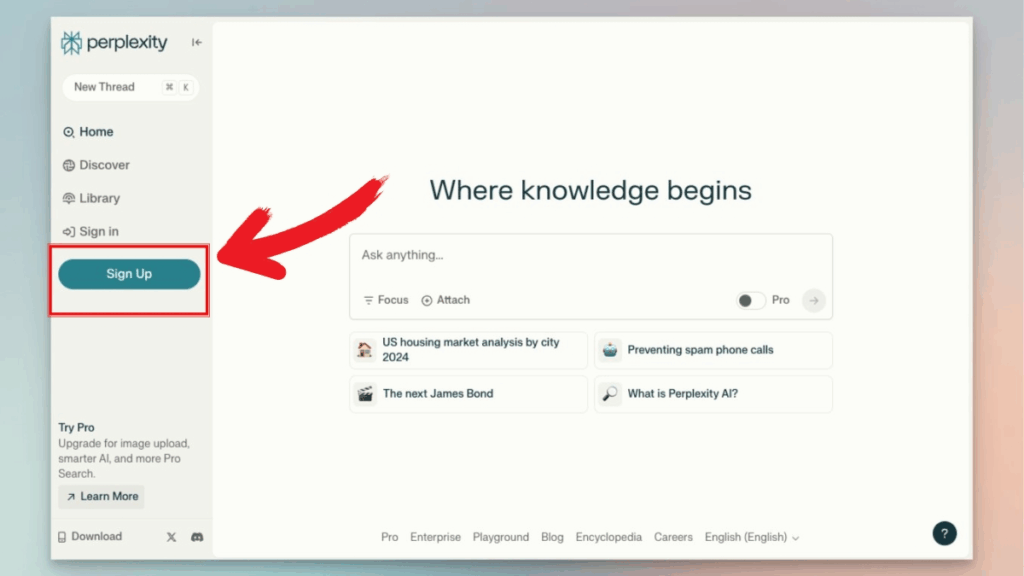Submit query with the arrow button
The height and width of the screenshot is (576, 1024).
click(x=814, y=300)
